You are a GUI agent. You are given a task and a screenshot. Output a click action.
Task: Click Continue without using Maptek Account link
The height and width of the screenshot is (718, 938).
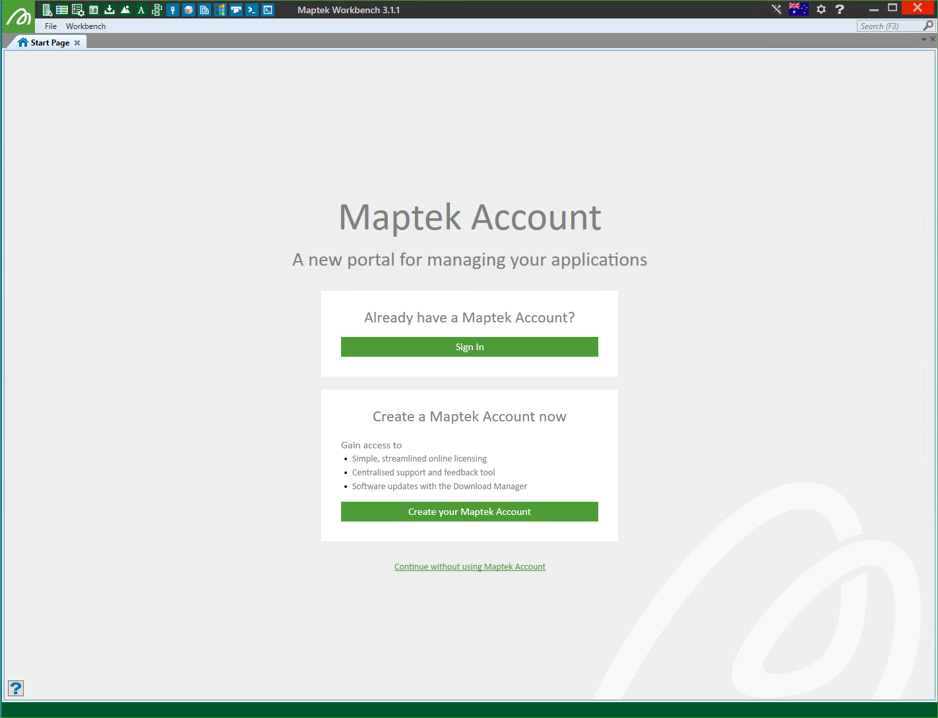[x=470, y=567]
